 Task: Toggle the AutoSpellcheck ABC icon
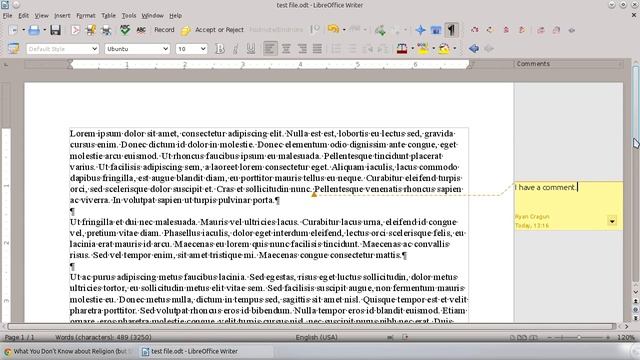141,30
